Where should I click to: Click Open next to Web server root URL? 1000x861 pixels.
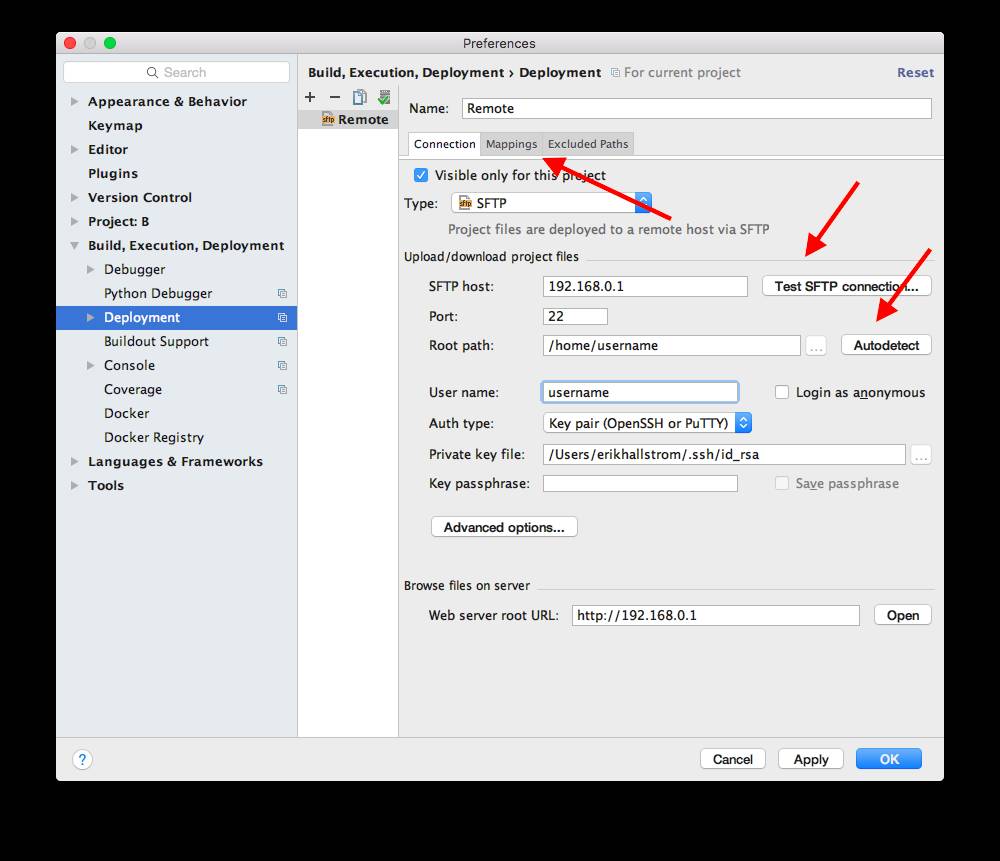tap(902, 615)
